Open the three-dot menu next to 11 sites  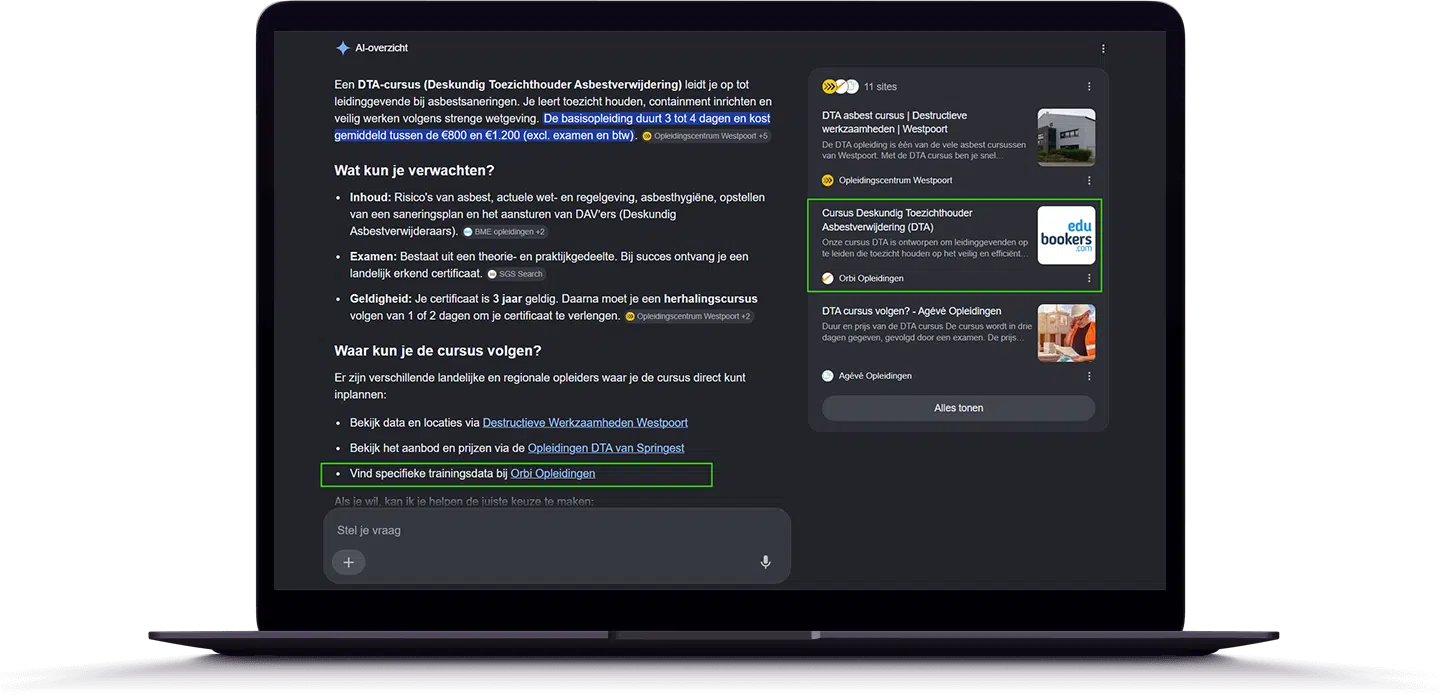1089,87
